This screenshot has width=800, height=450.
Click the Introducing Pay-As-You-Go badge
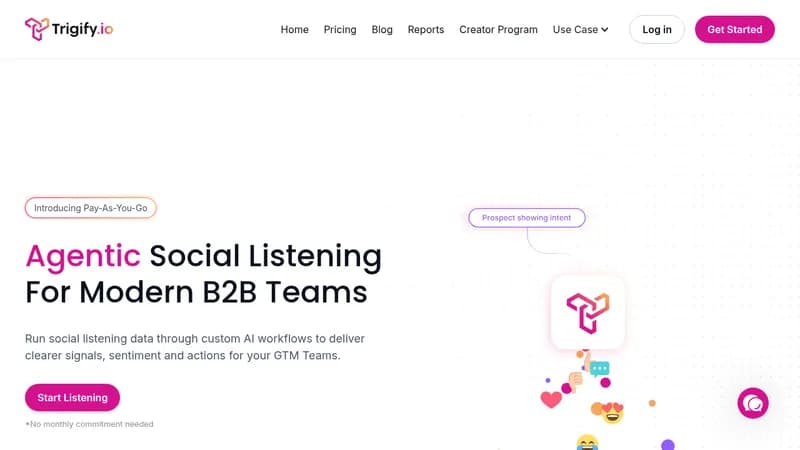[x=91, y=208]
